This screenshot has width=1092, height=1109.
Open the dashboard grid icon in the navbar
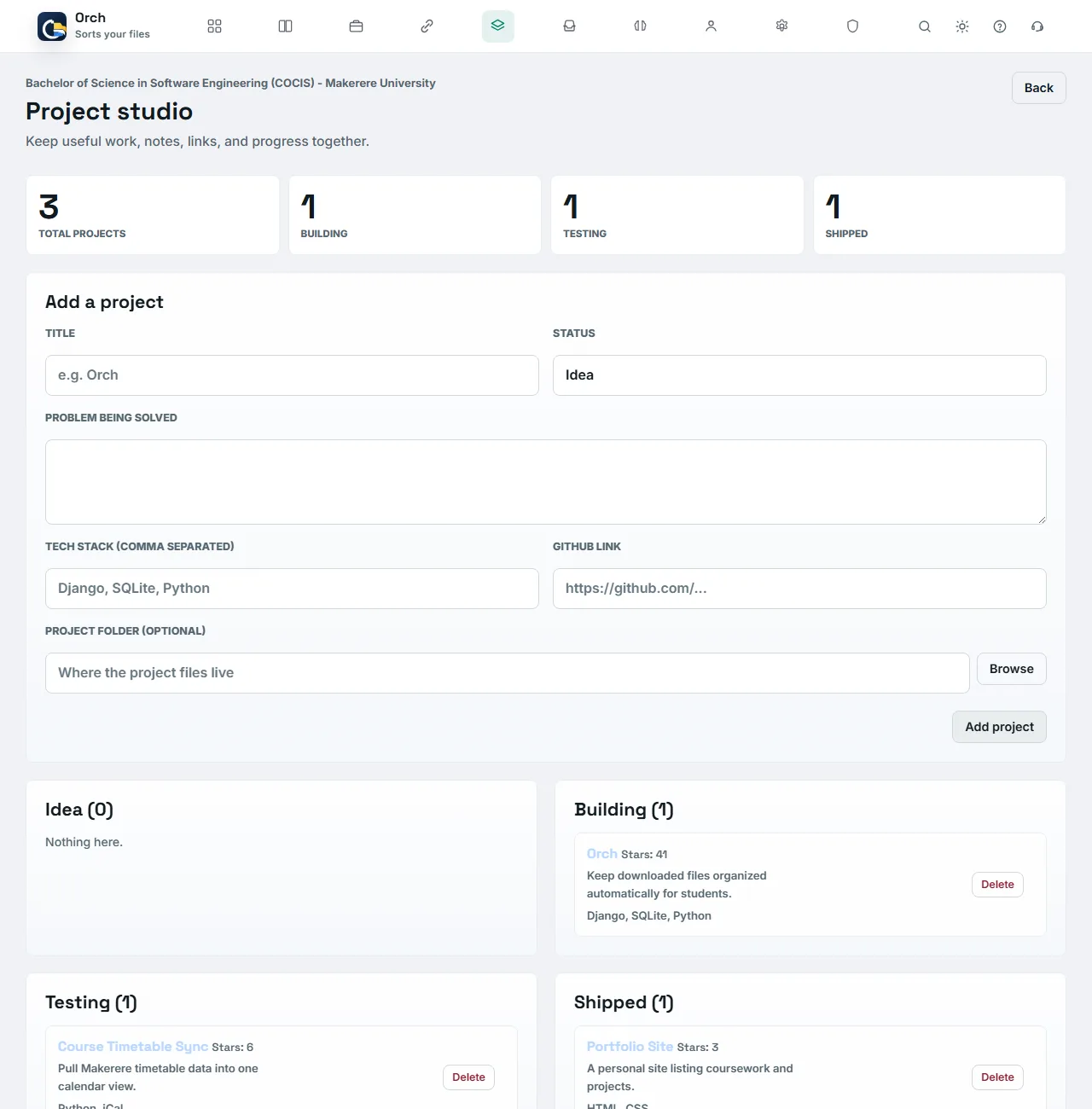(214, 26)
